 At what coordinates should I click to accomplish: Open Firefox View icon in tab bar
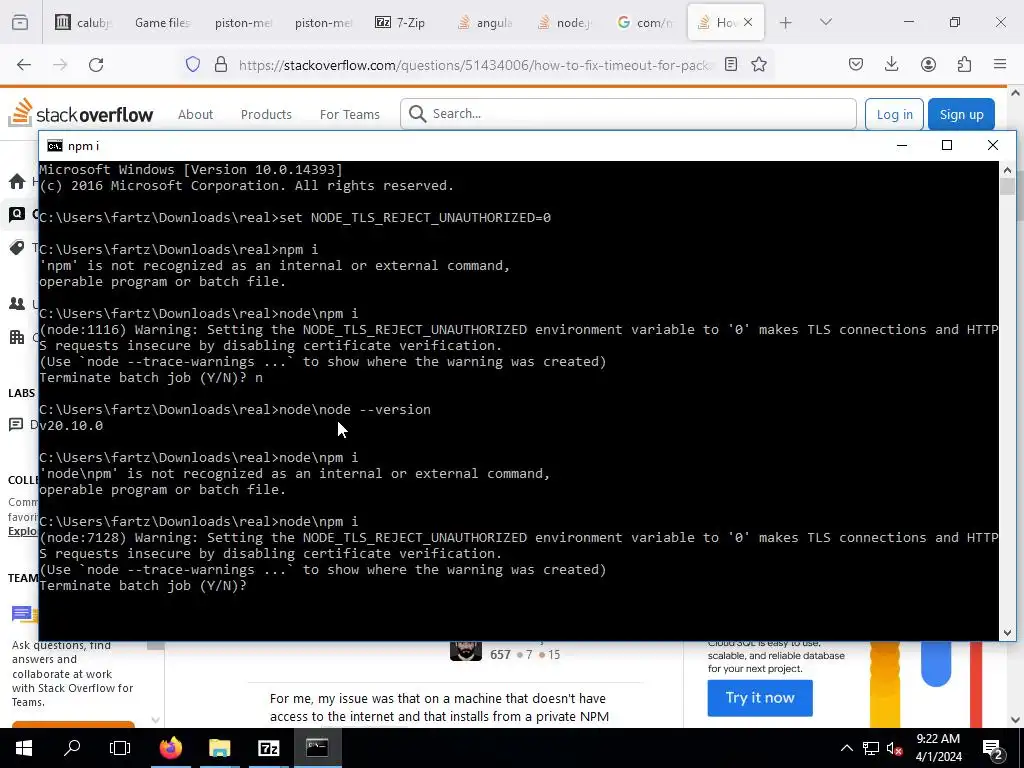tap(20, 22)
